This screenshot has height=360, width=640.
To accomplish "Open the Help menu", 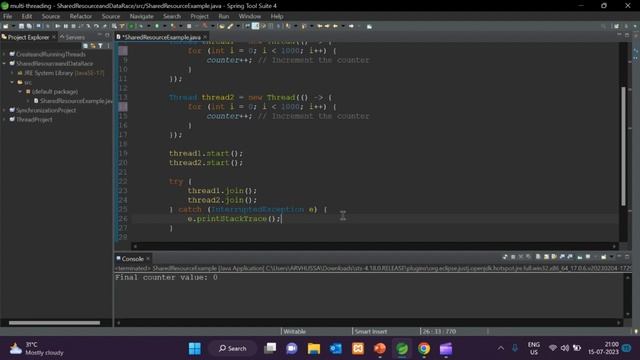I will [277, 16].
